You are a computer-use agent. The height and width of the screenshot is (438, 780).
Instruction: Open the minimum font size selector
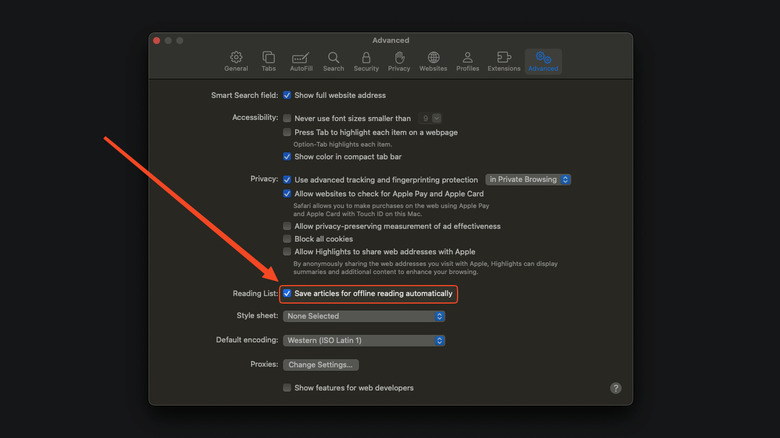[x=431, y=118]
